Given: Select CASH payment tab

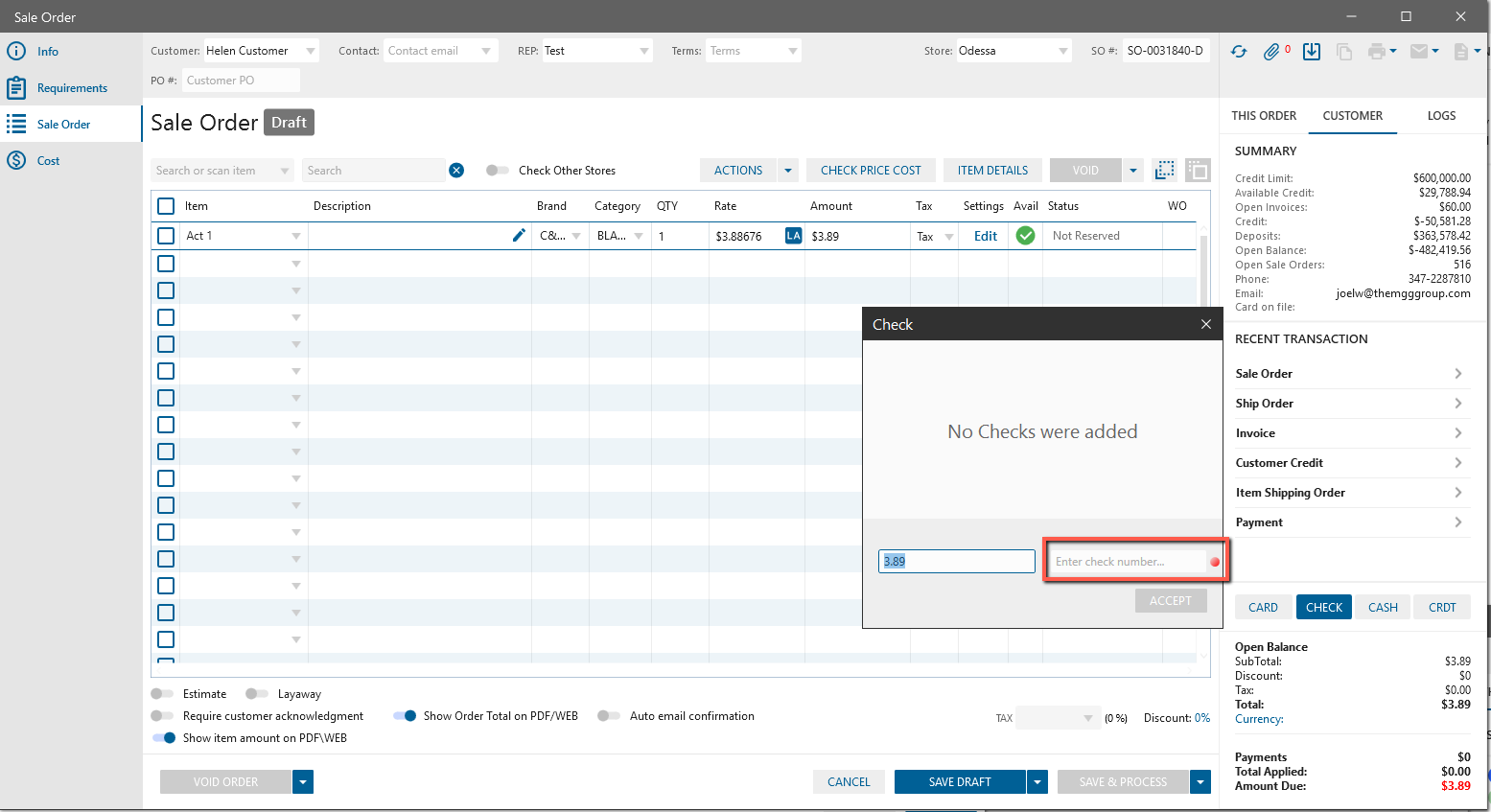Looking at the screenshot, I should click(x=1383, y=607).
